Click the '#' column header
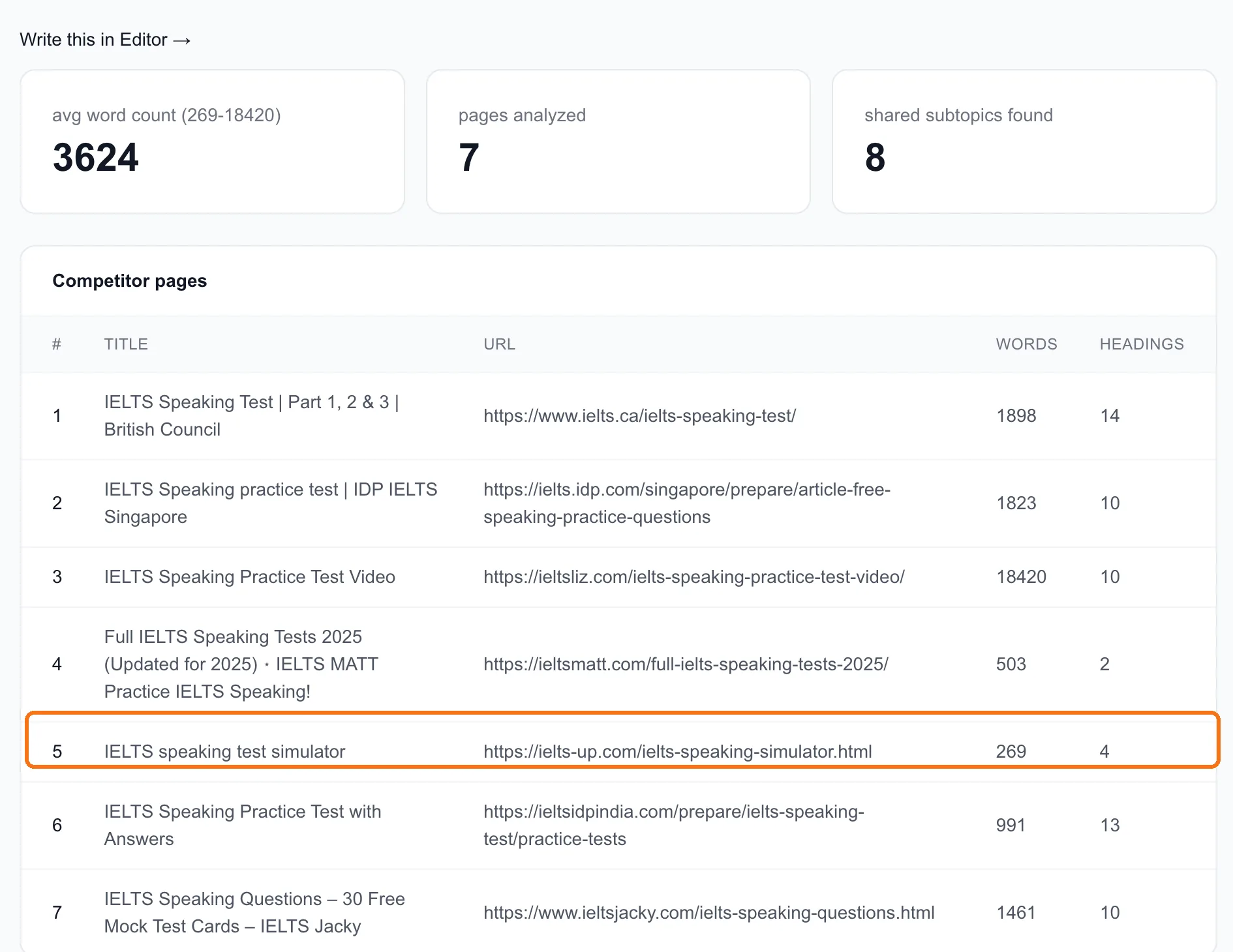Viewport: 1233px width, 952px height. [x=57, y=344]
